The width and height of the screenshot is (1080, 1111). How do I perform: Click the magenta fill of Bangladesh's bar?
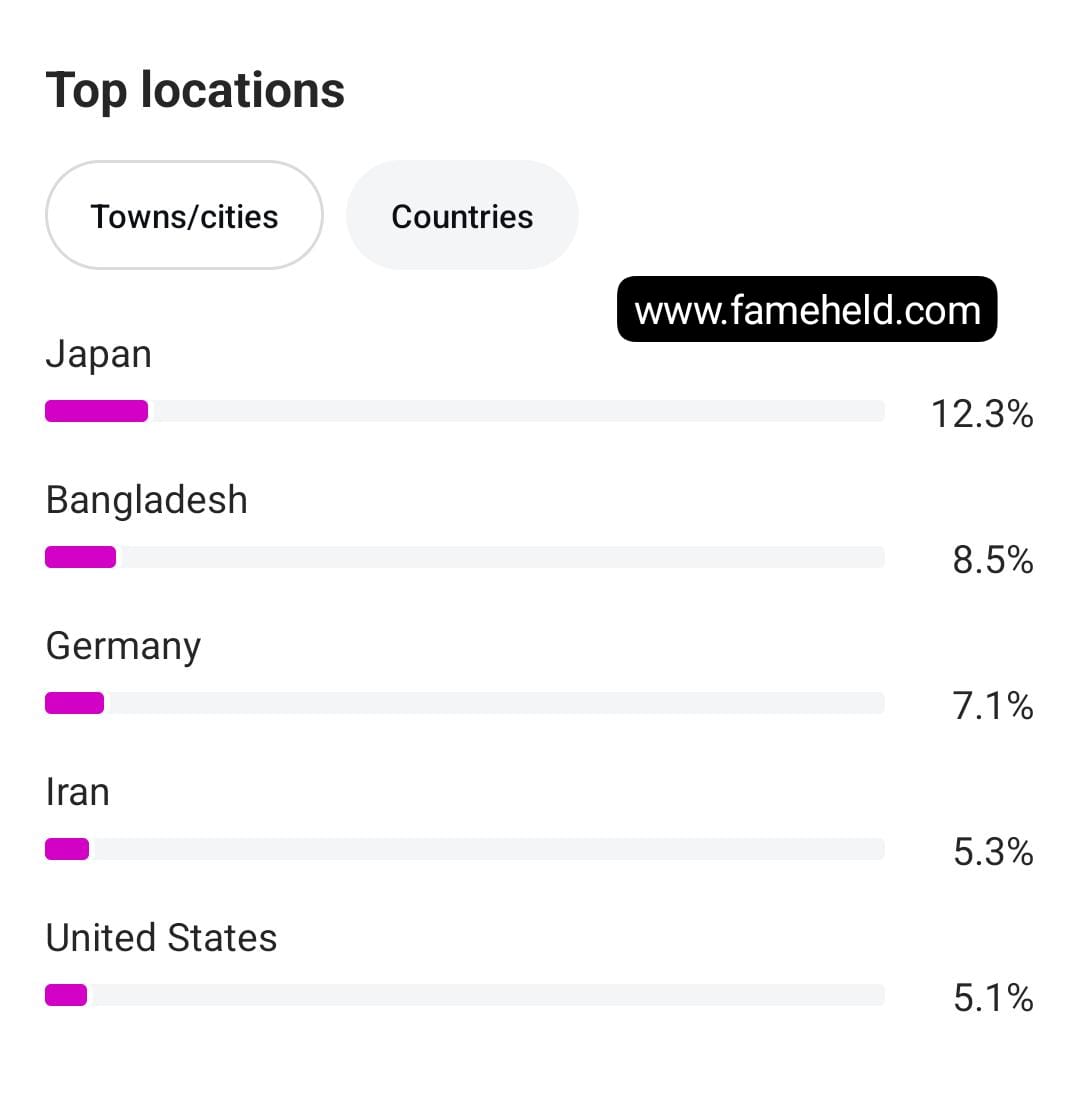pos(81,557)
